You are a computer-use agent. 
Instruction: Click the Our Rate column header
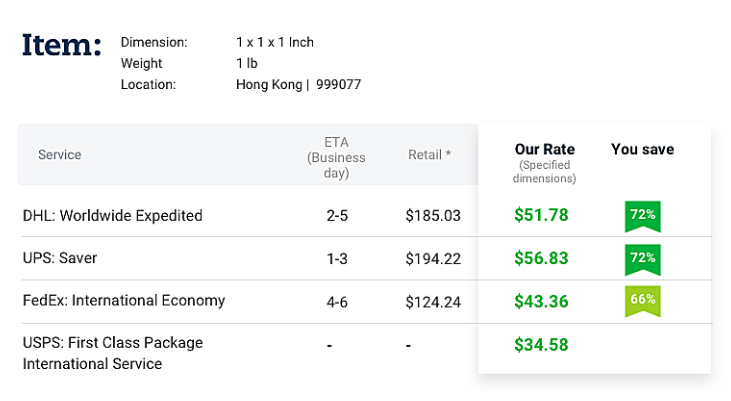[545, 150]
